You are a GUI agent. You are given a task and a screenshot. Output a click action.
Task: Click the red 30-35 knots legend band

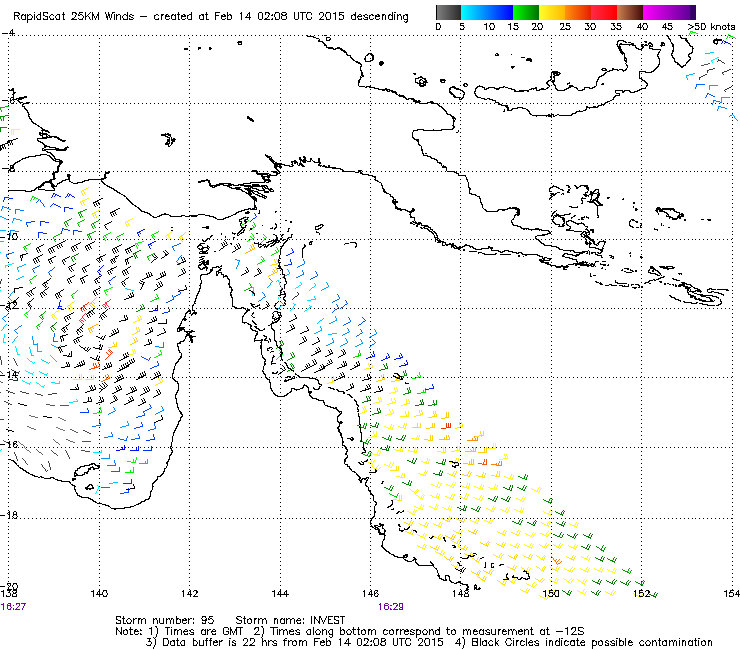604,12
